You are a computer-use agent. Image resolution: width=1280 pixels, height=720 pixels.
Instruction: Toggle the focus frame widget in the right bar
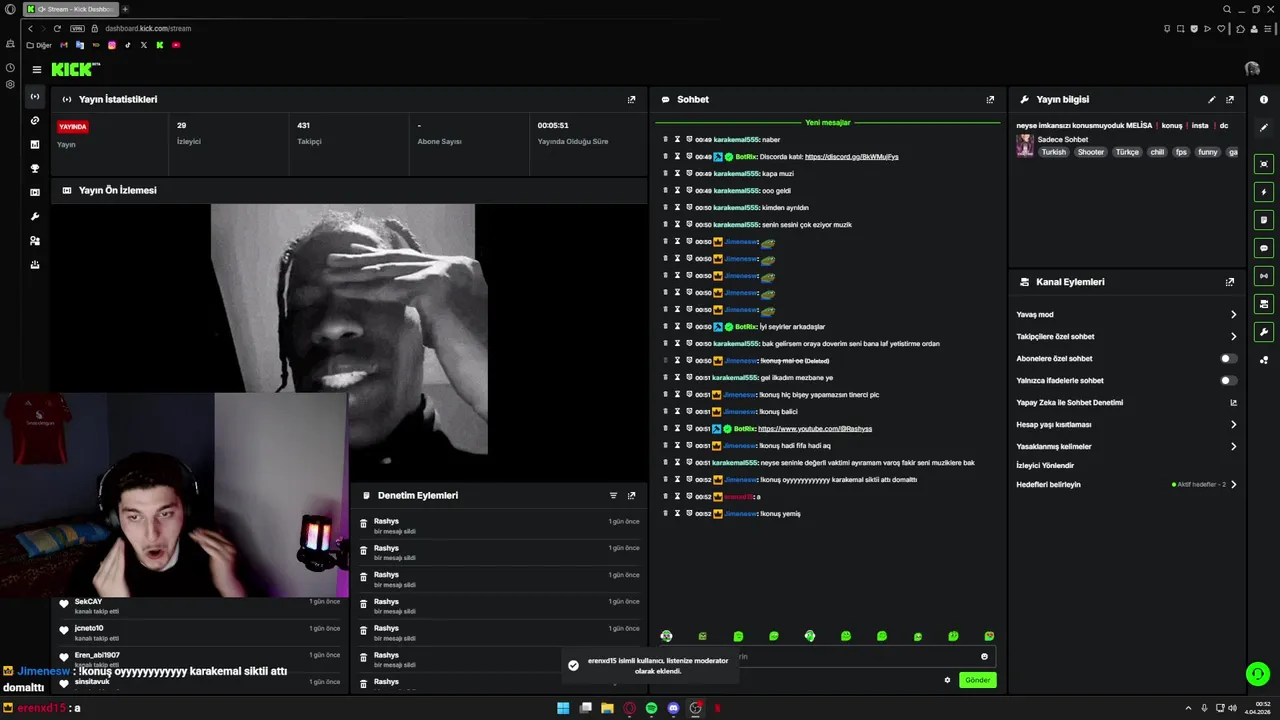[x=1264, y=164]
